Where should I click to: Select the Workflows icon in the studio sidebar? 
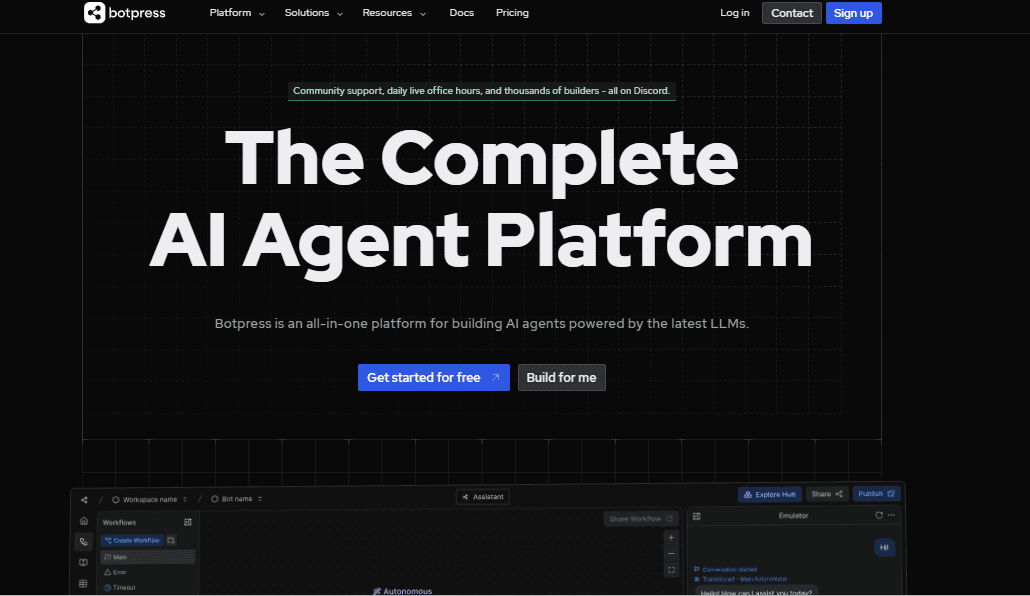pos(83,542)
